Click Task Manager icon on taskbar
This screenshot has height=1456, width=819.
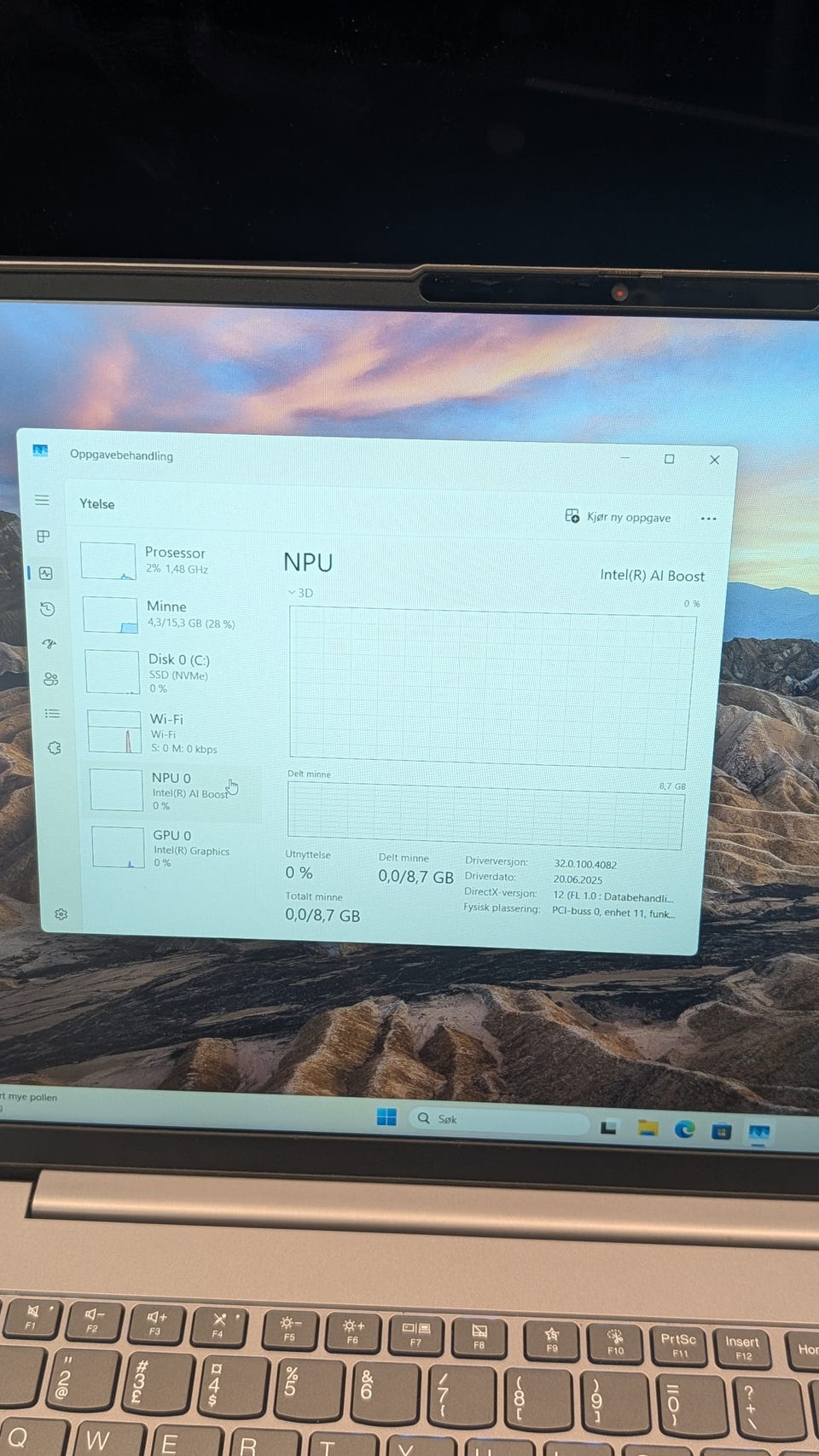click(758, 1133)
